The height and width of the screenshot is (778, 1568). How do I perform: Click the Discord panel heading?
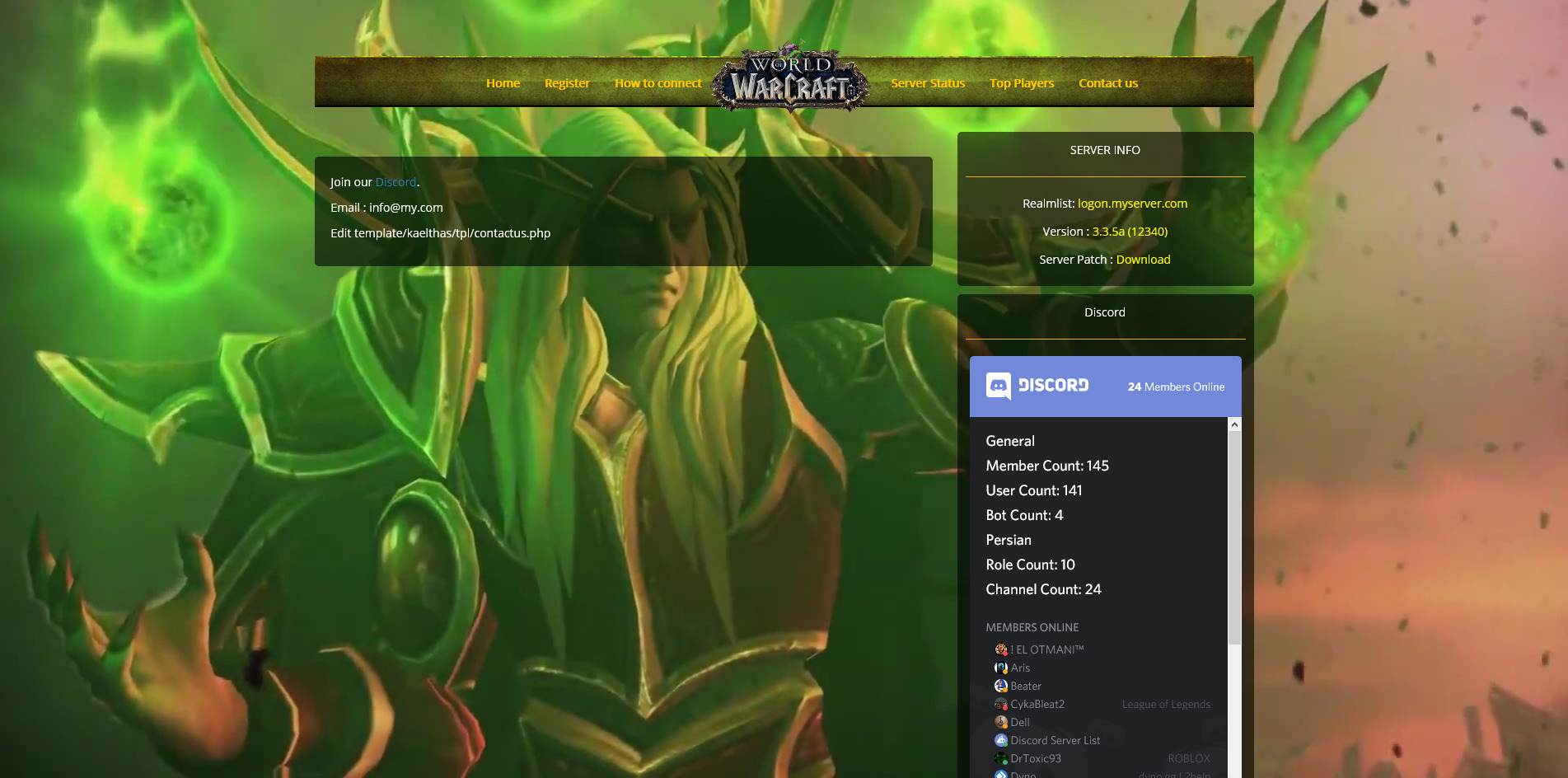click(1105, 312)
